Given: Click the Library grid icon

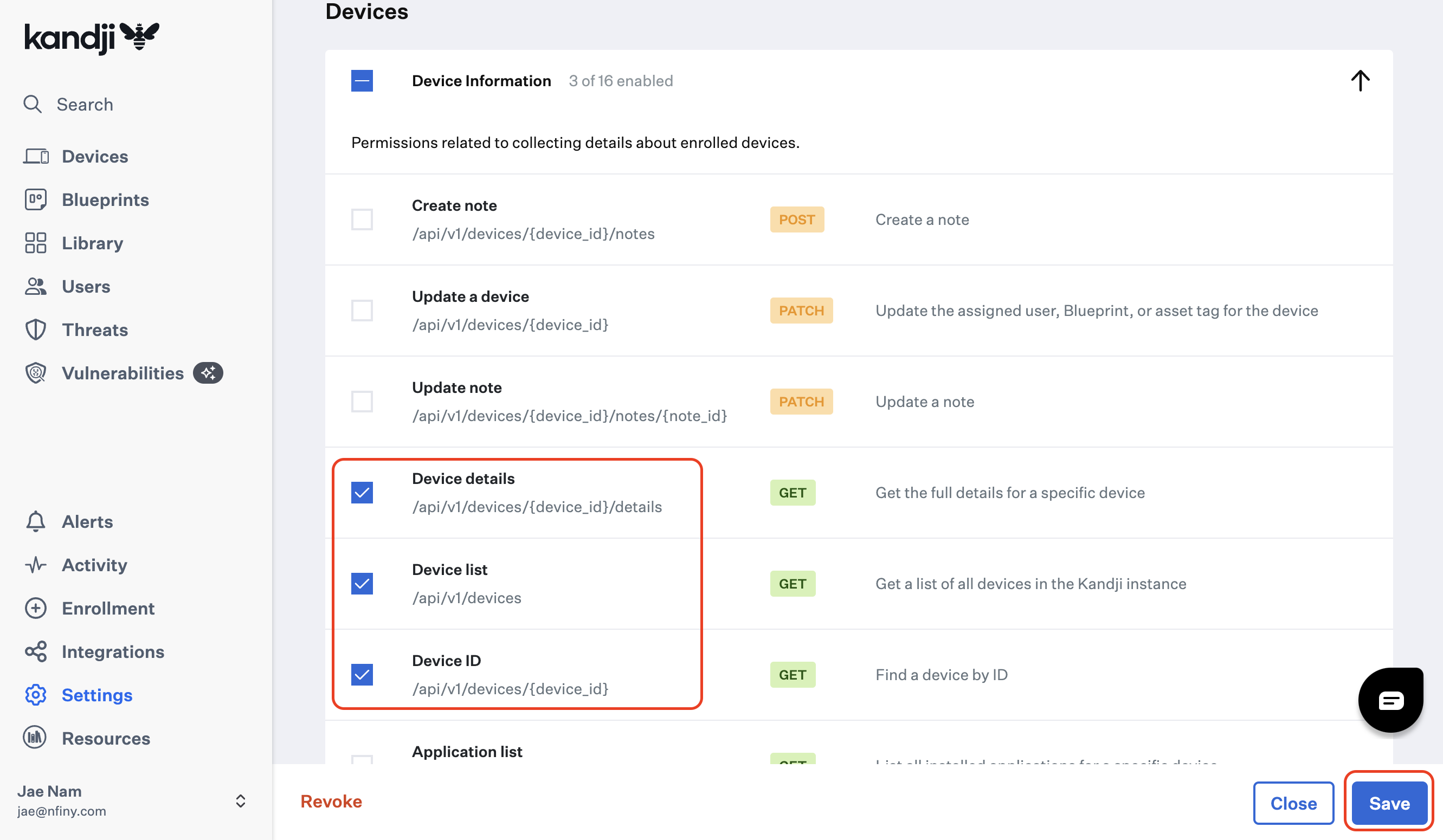Looking at the screenshot, I should pos(35,243).
